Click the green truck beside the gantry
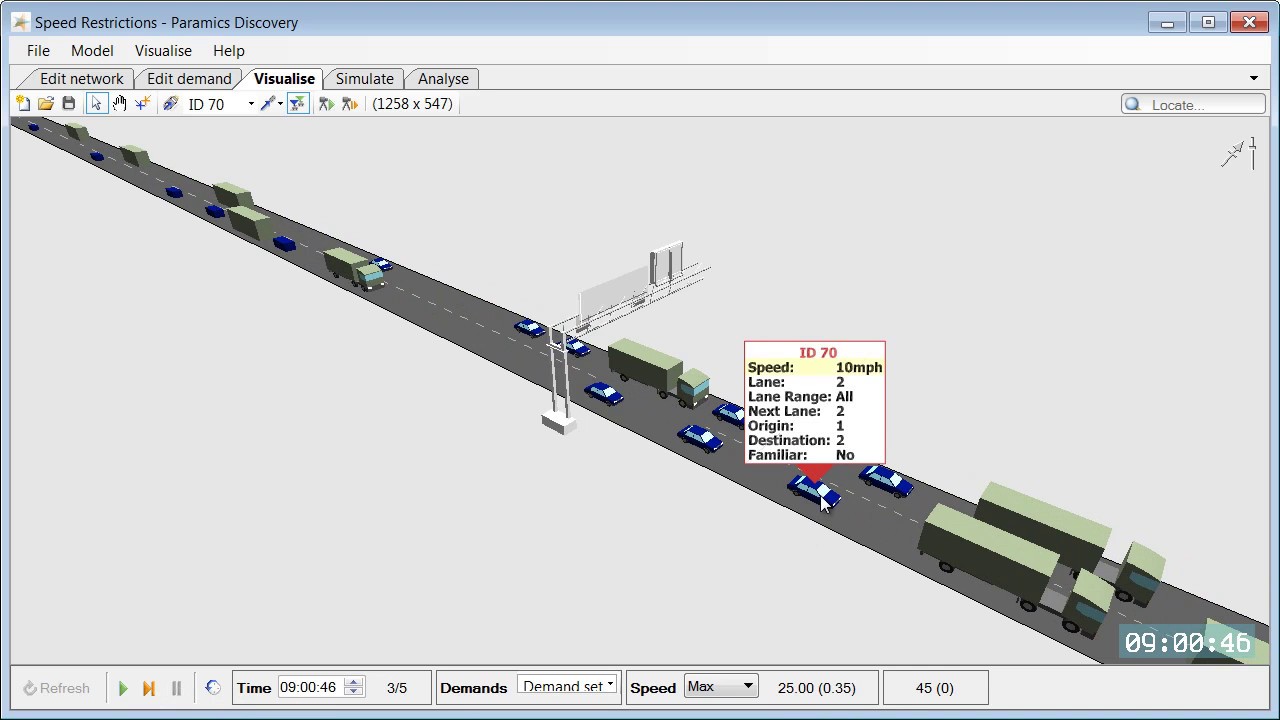 tap(658, 372)
